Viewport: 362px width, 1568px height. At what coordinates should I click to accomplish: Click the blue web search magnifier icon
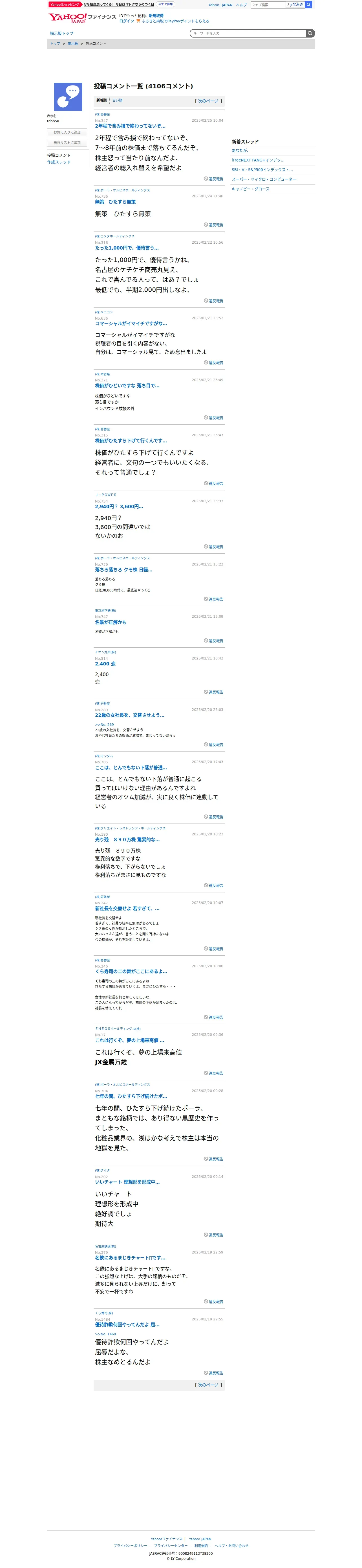(x=308, y=4)
